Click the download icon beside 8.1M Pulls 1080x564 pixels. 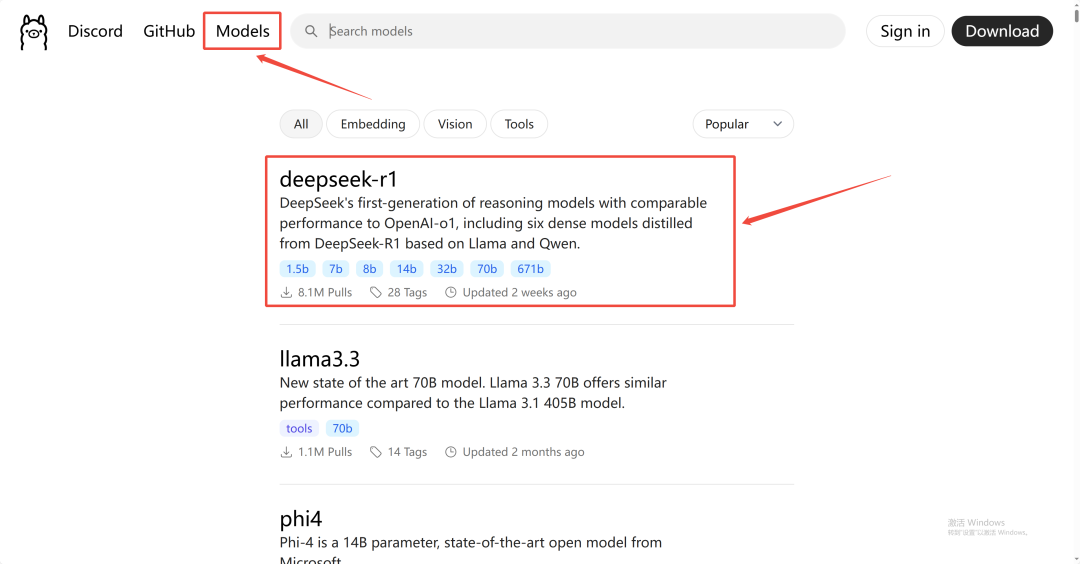[286, 293]
